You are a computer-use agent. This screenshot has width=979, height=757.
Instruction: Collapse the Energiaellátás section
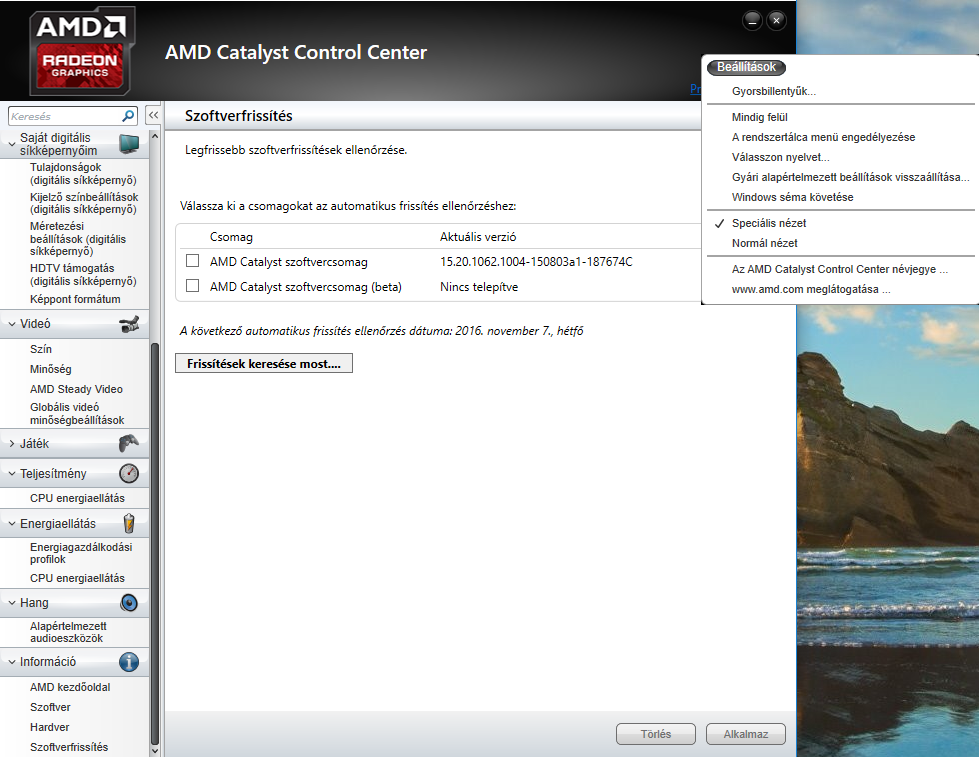point(12,523)
